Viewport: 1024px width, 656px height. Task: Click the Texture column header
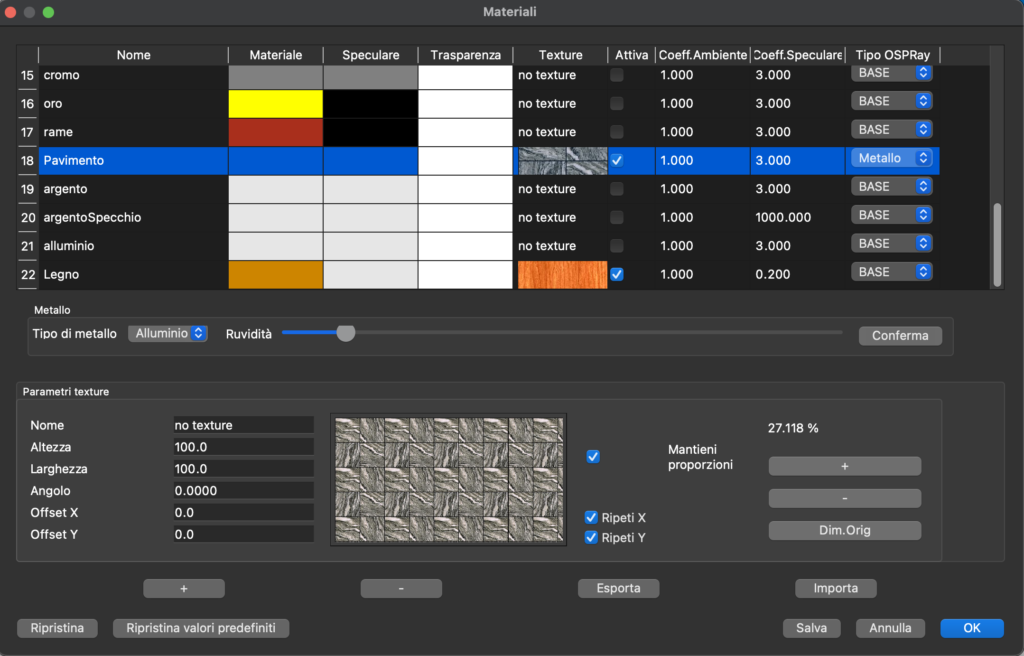point(560,55)
